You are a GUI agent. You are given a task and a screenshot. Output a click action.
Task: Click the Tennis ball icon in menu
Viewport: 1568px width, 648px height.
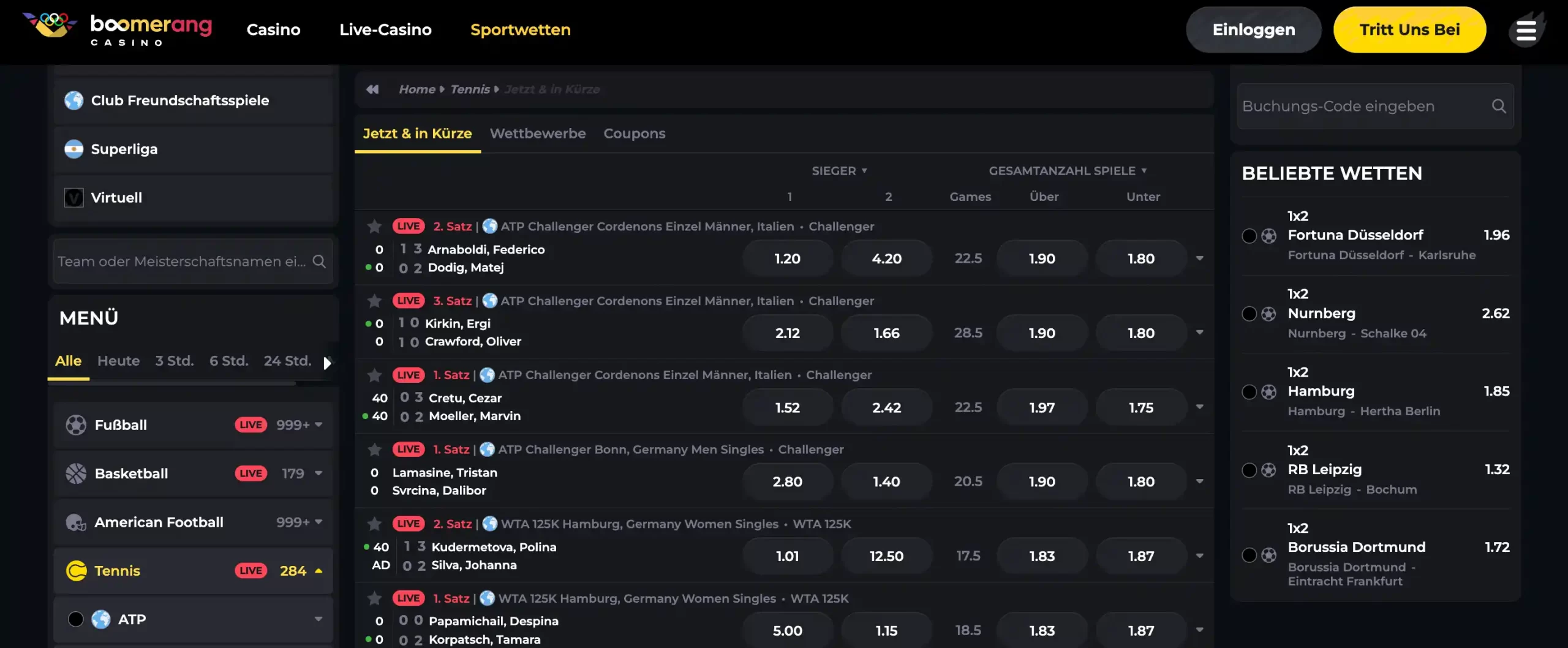(x=76, y=571)
